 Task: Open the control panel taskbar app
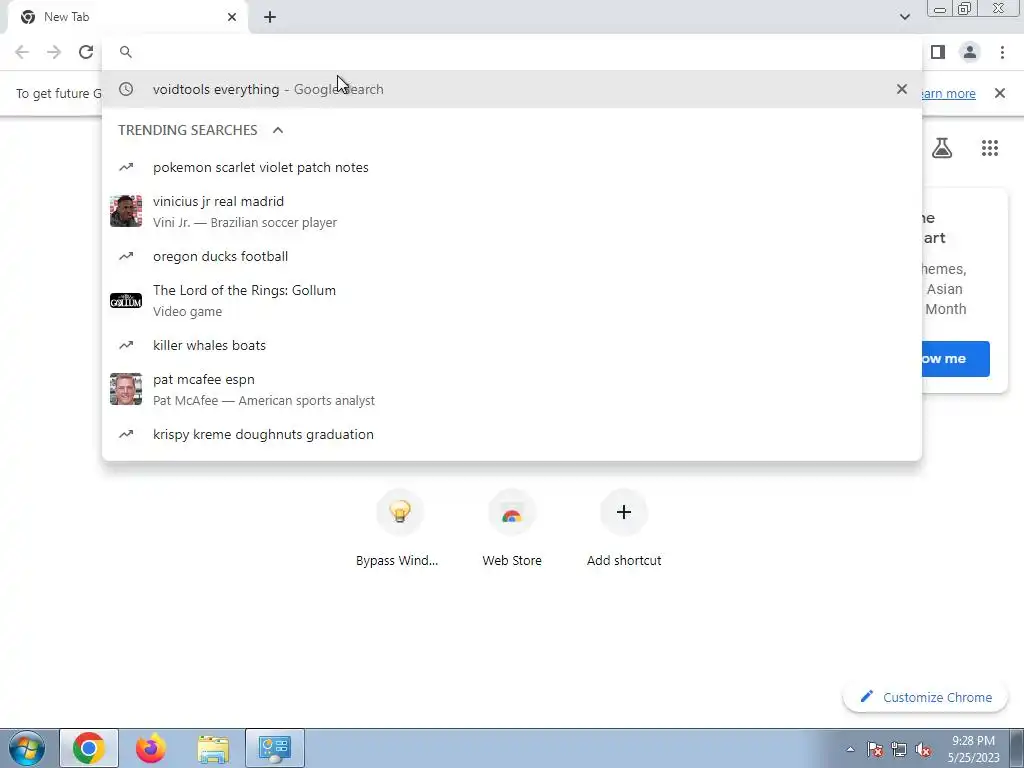click(x=275, y=748)
